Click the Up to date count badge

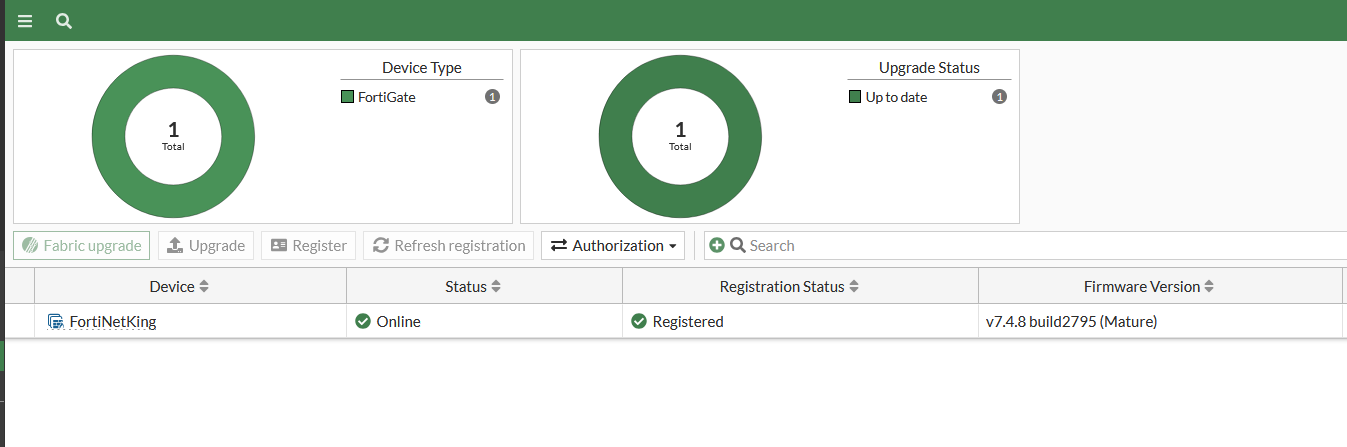[999, 97]
